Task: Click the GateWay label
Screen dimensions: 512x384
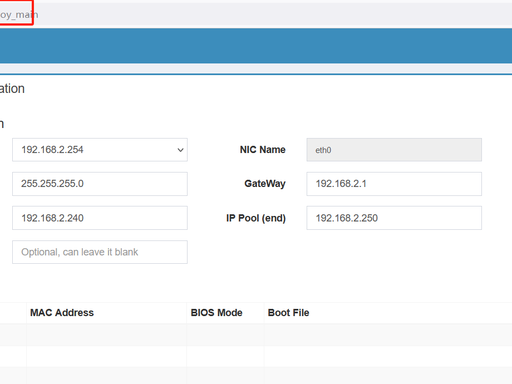Action: (x=265, y=184)
